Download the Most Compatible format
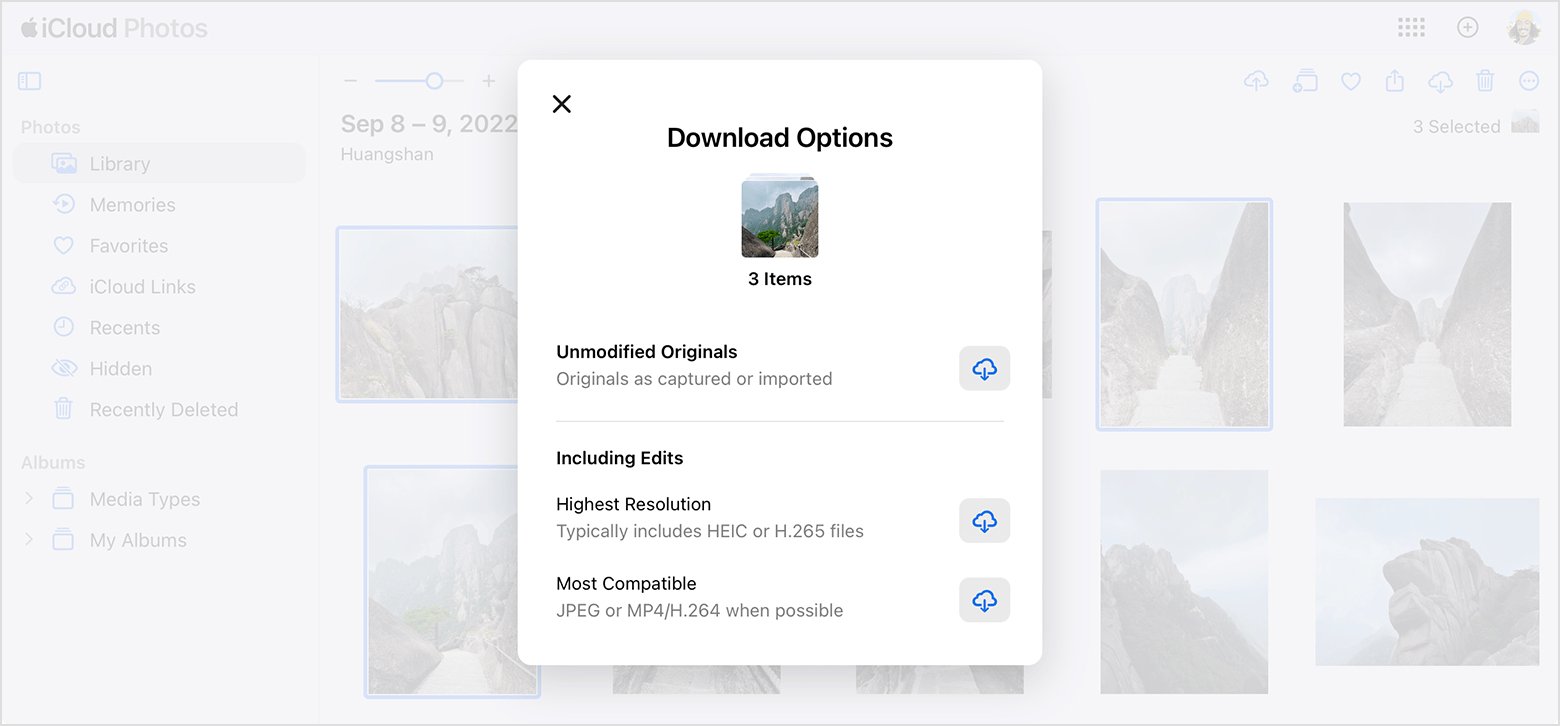 pos(984,600)
